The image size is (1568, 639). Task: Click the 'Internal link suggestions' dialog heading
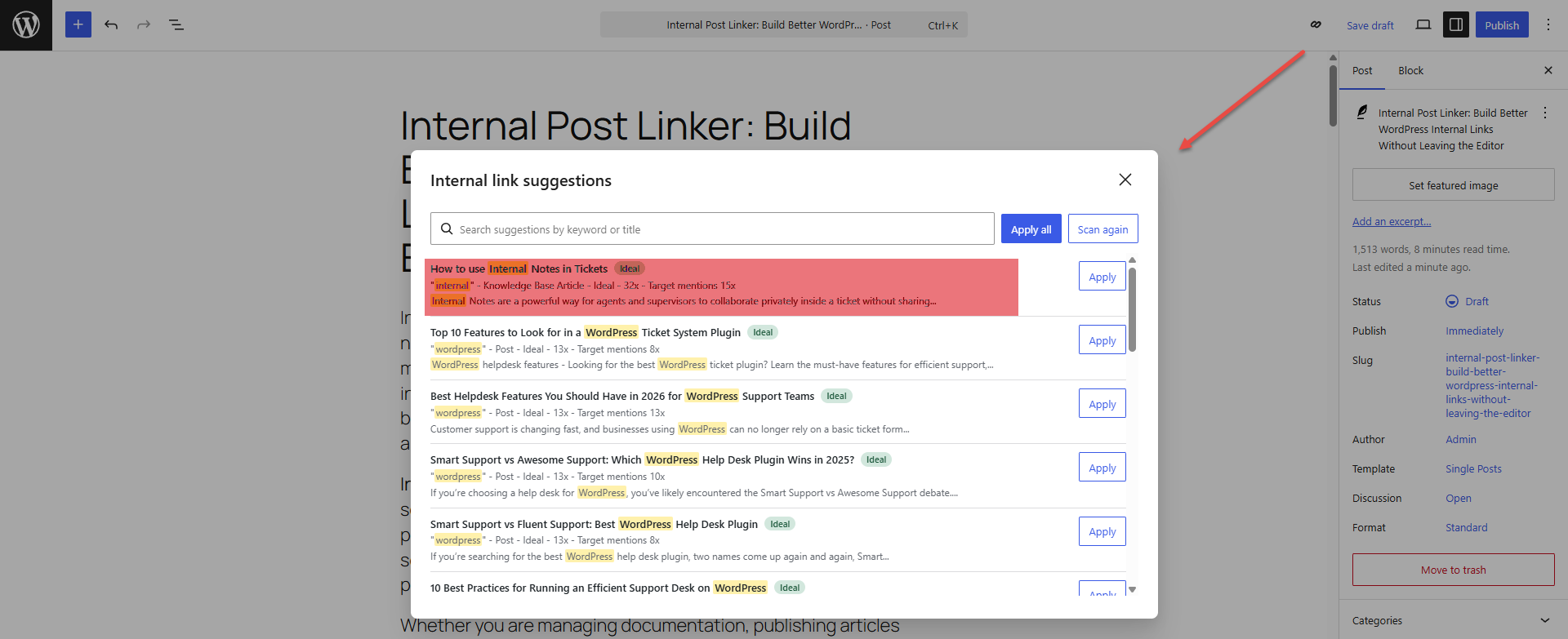tap(521, 180)
